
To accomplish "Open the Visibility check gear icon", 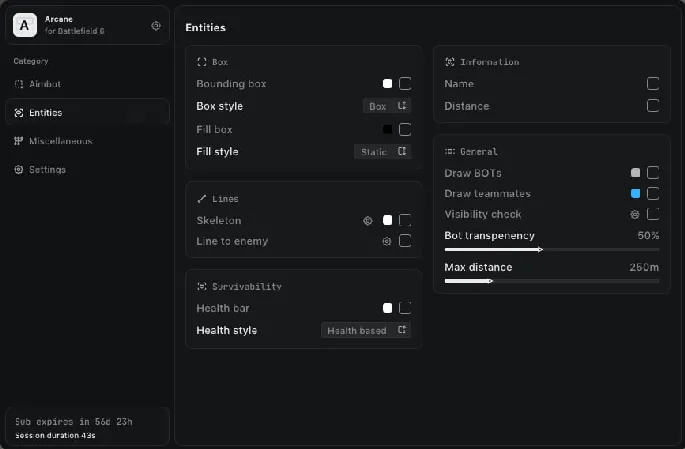I will [x=634, y=214].
